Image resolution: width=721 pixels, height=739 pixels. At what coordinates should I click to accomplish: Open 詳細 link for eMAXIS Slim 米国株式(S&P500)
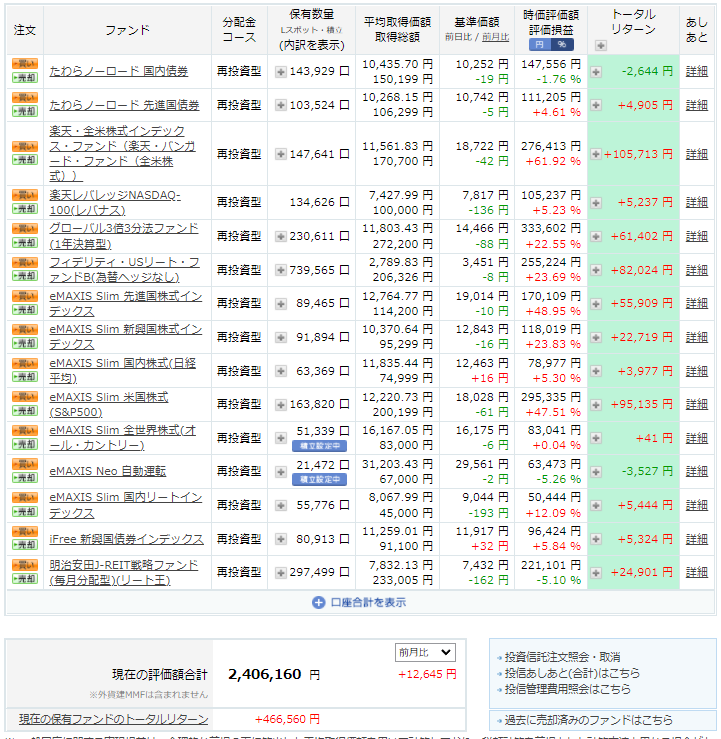pyautogui.click(x=696, y=404)
